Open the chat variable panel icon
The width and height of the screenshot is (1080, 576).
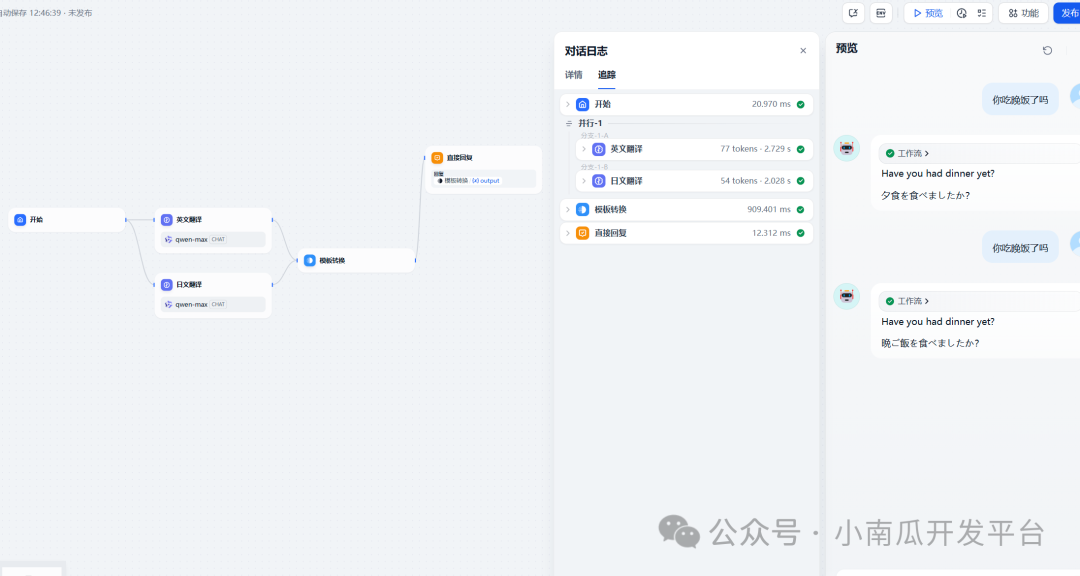(853, 13)
